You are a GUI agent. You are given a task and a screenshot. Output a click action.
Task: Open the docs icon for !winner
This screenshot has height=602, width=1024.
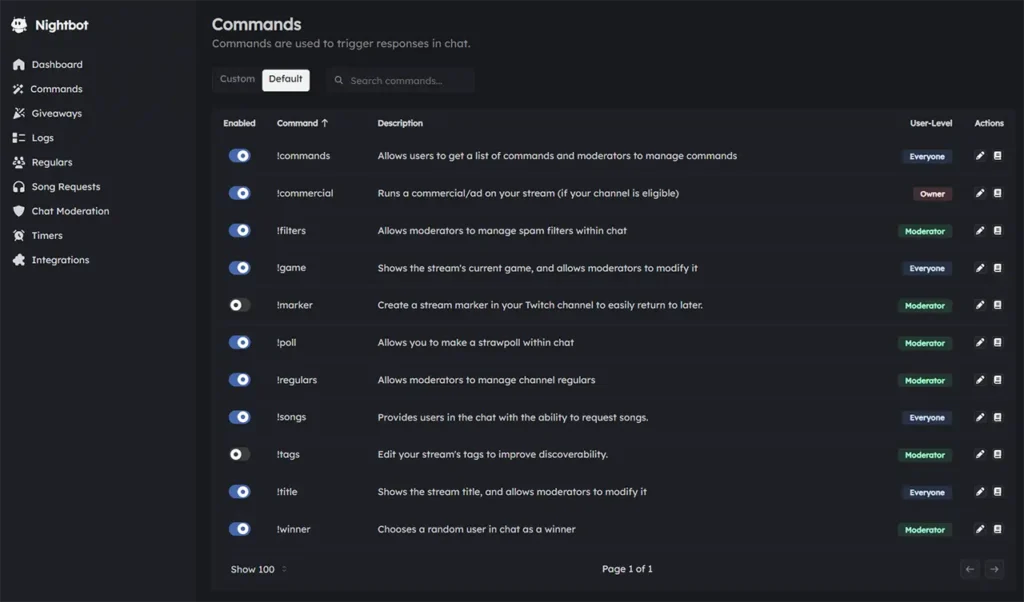click(997, 530)
